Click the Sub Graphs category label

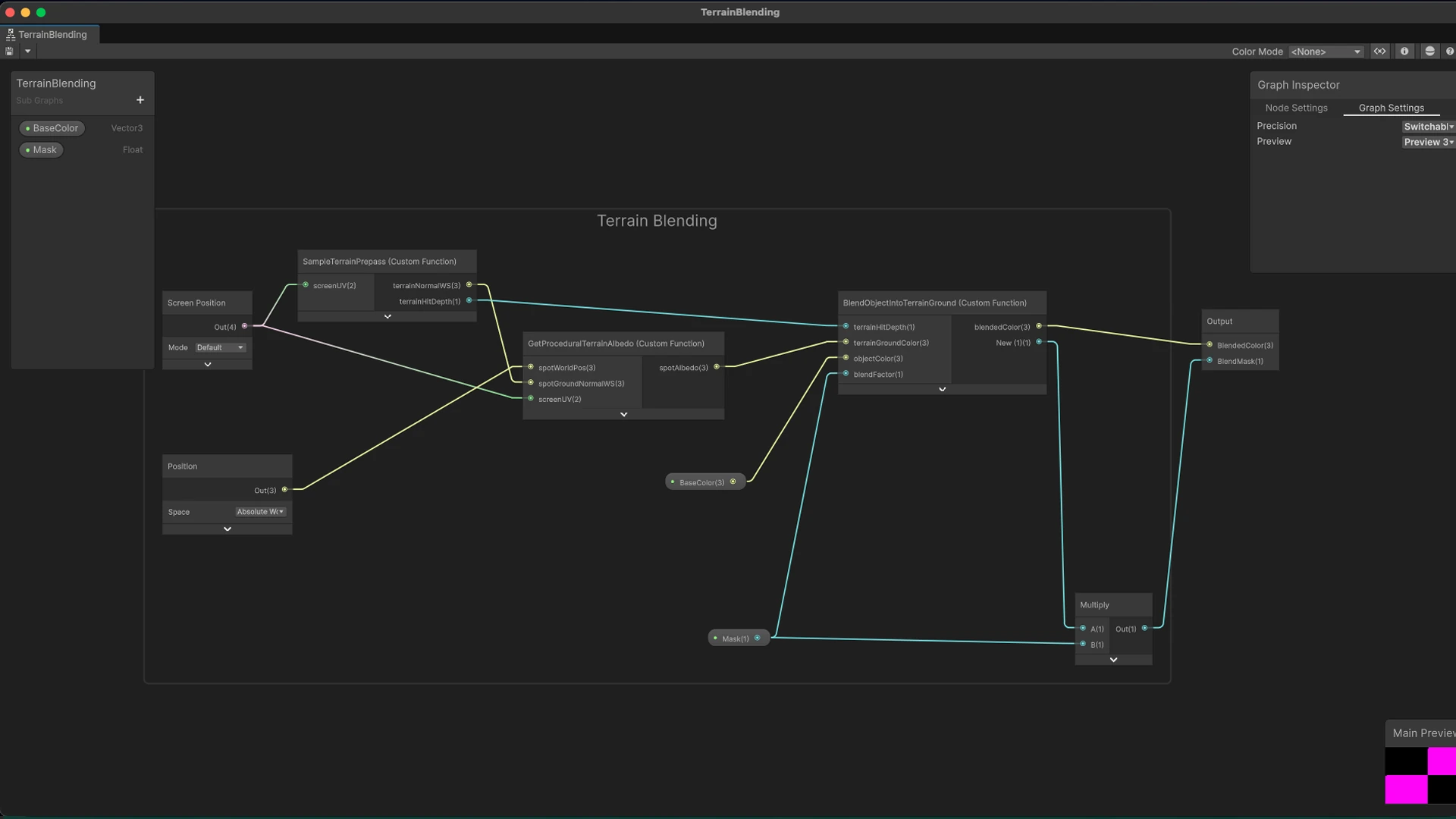click(x=39, y=101)
